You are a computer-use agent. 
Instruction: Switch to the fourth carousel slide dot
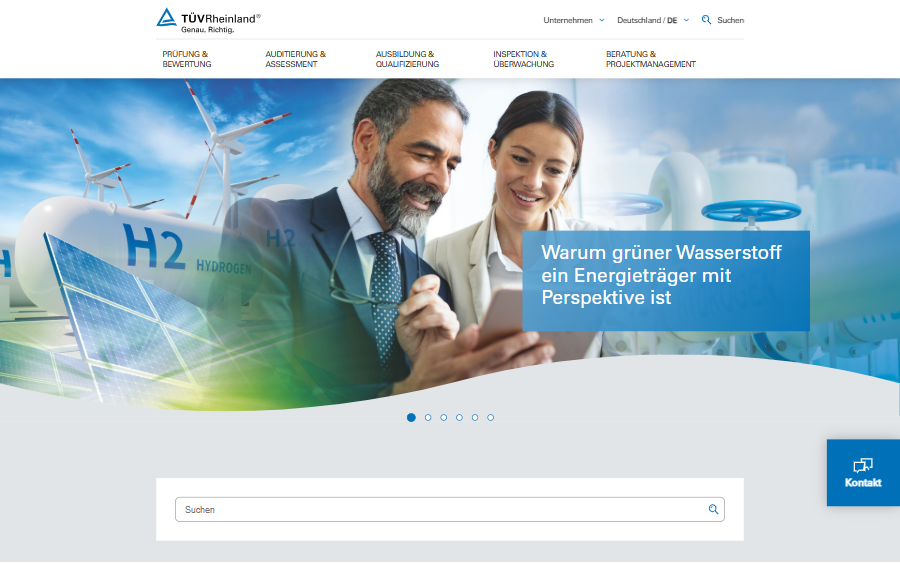(x=459, y=417)
